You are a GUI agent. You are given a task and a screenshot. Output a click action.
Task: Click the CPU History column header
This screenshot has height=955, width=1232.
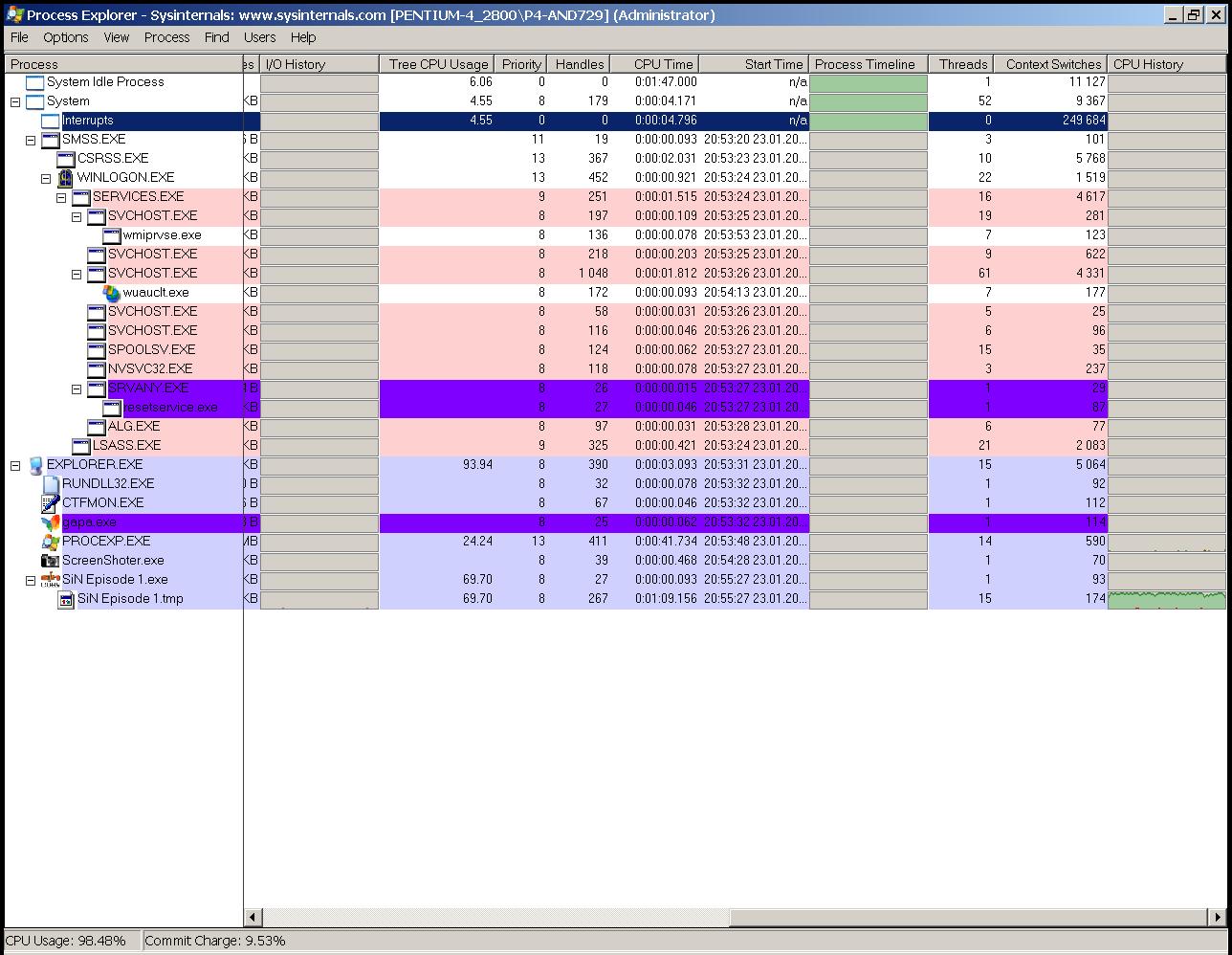[x=1167, y=64]
